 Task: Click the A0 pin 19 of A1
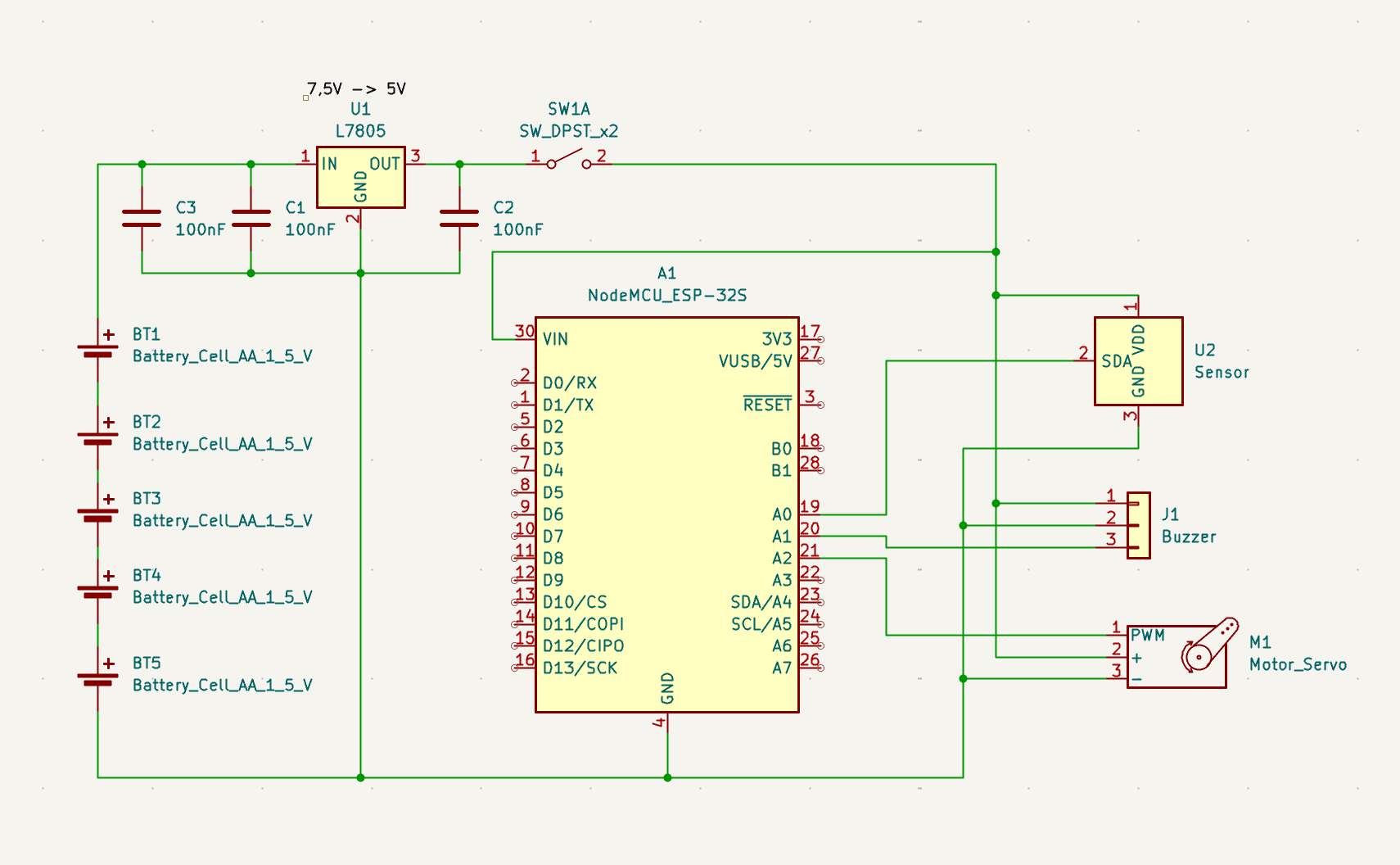811,514
